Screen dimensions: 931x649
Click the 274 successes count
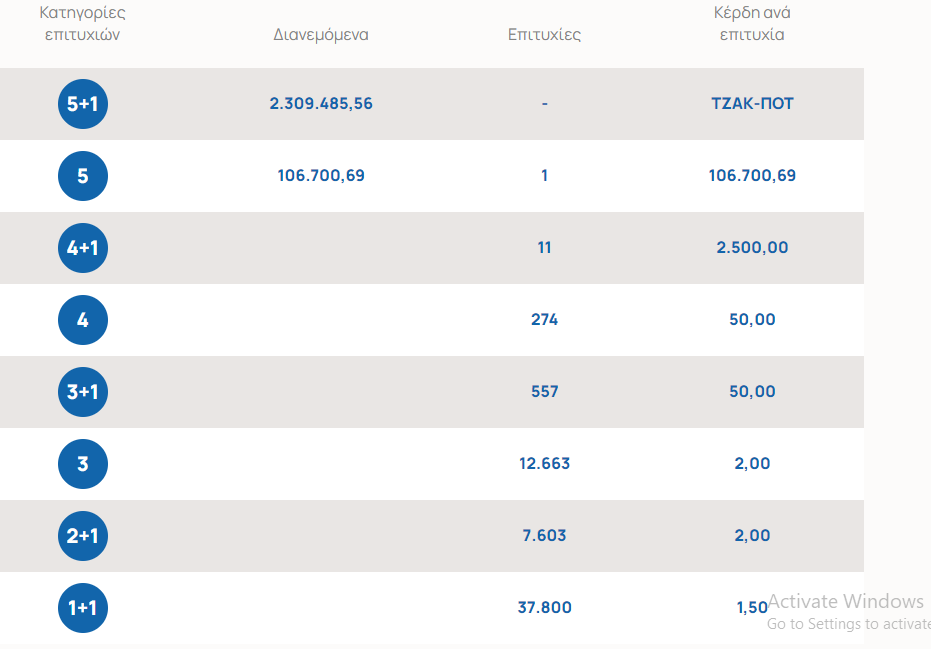[544, 320]
